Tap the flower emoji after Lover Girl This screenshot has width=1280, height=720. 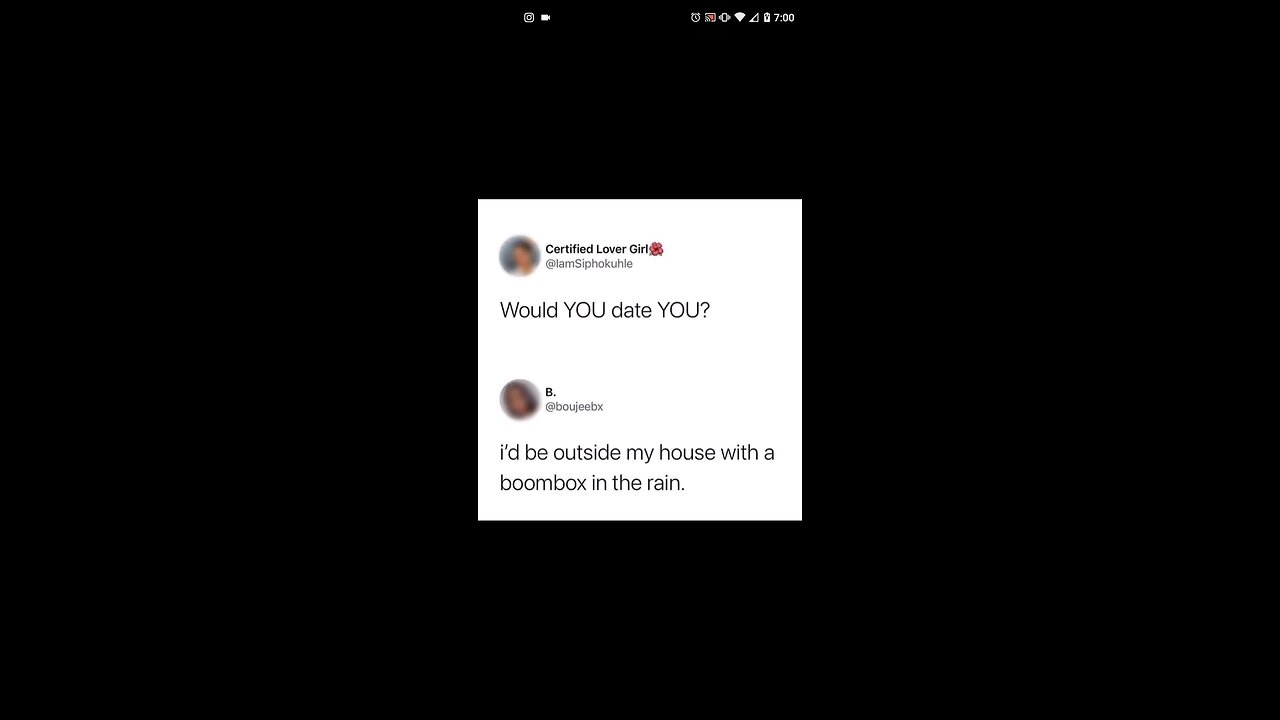click(656, 249)
